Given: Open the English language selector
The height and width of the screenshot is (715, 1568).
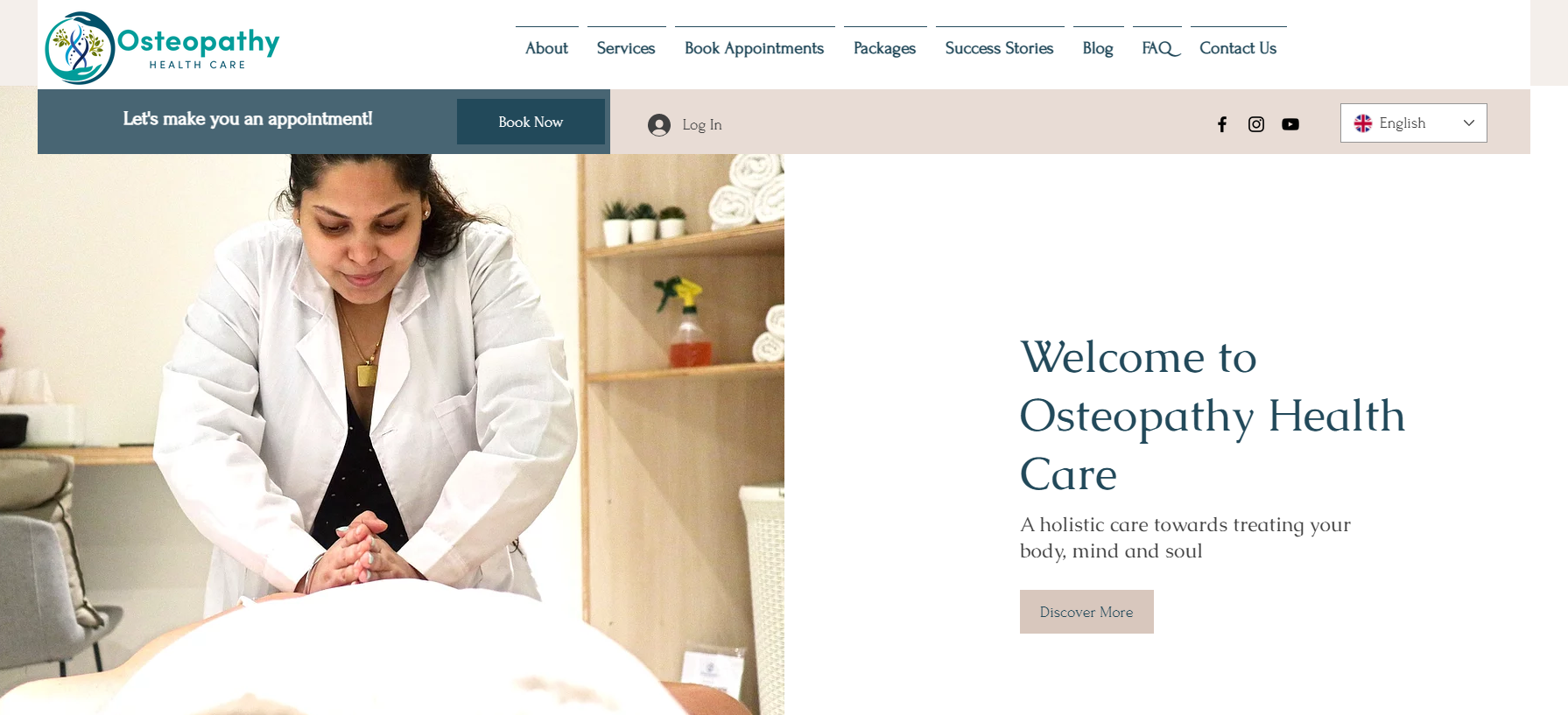Looking at the screenshot, I should pyautogui.click(x=1413, y=123).
